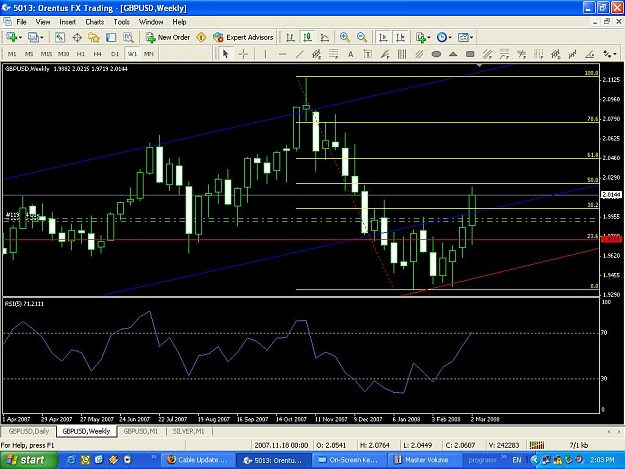Select the Trendline drawing tool
Image resolution: width=625 pixels, height=469 pixels.
pos(299,54)
